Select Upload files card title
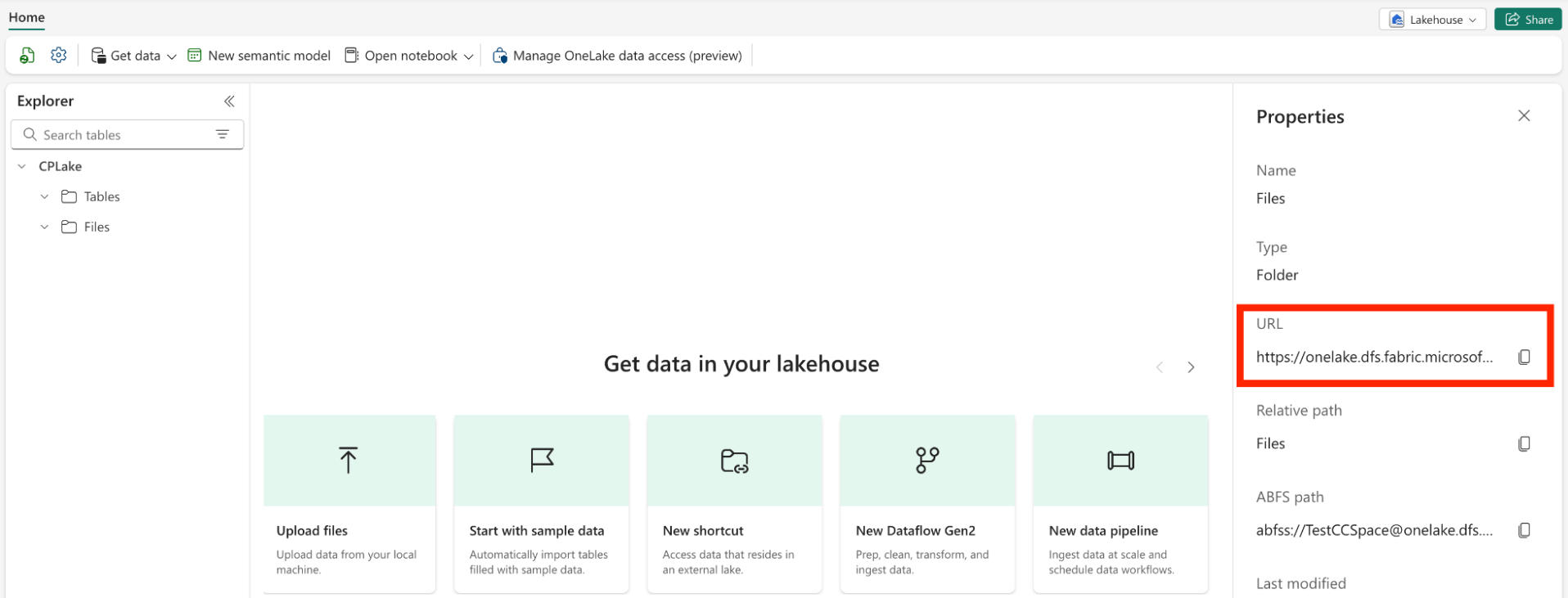The height and width of the screenshot is (598, 1568). pyautogui.click(x=312, y=531)
